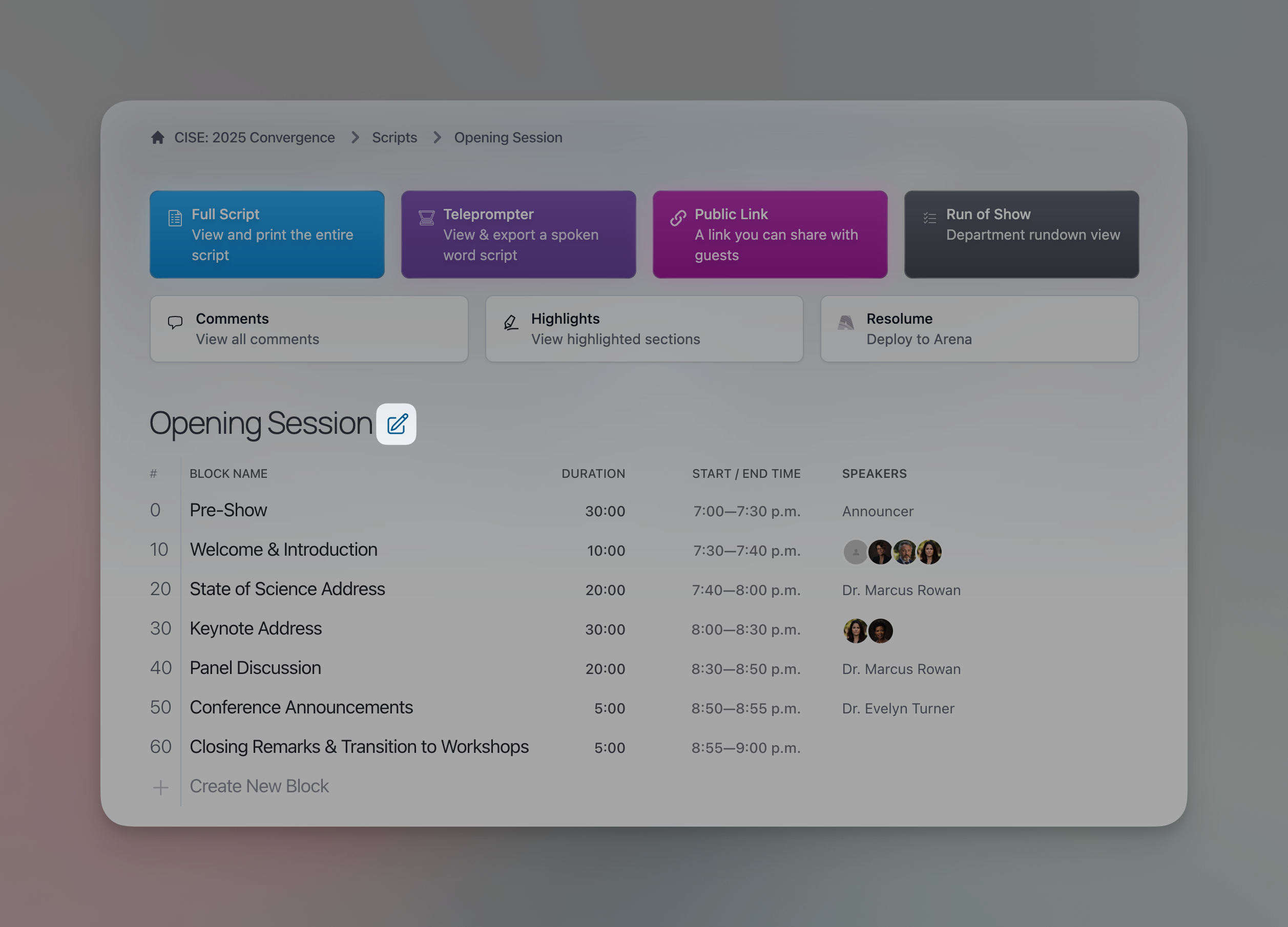1288x927 pixels.
Task: Open the Welcome & Introduction block
Action: 283,550
